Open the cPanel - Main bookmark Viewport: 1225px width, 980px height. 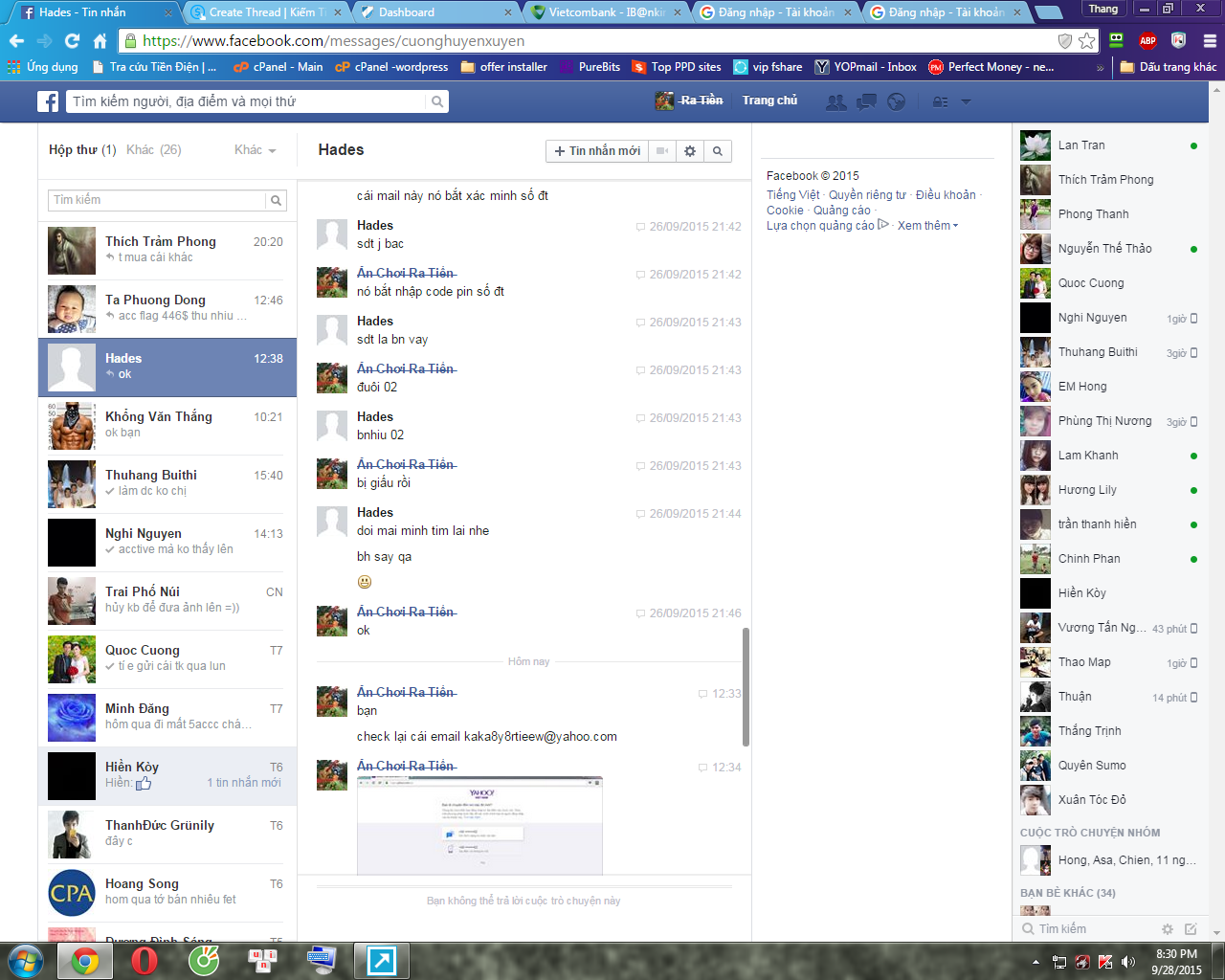tap(278, 67)
